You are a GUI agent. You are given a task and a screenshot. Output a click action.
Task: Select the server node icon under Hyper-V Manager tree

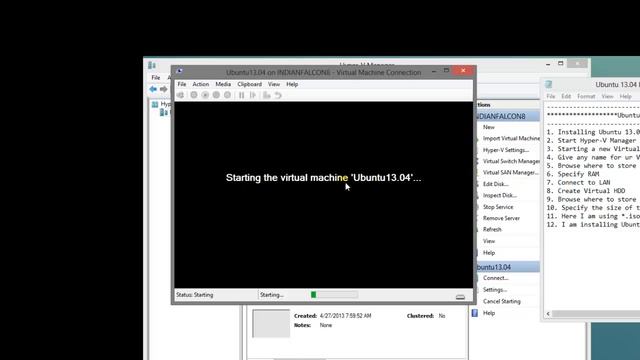click(164, 113)
